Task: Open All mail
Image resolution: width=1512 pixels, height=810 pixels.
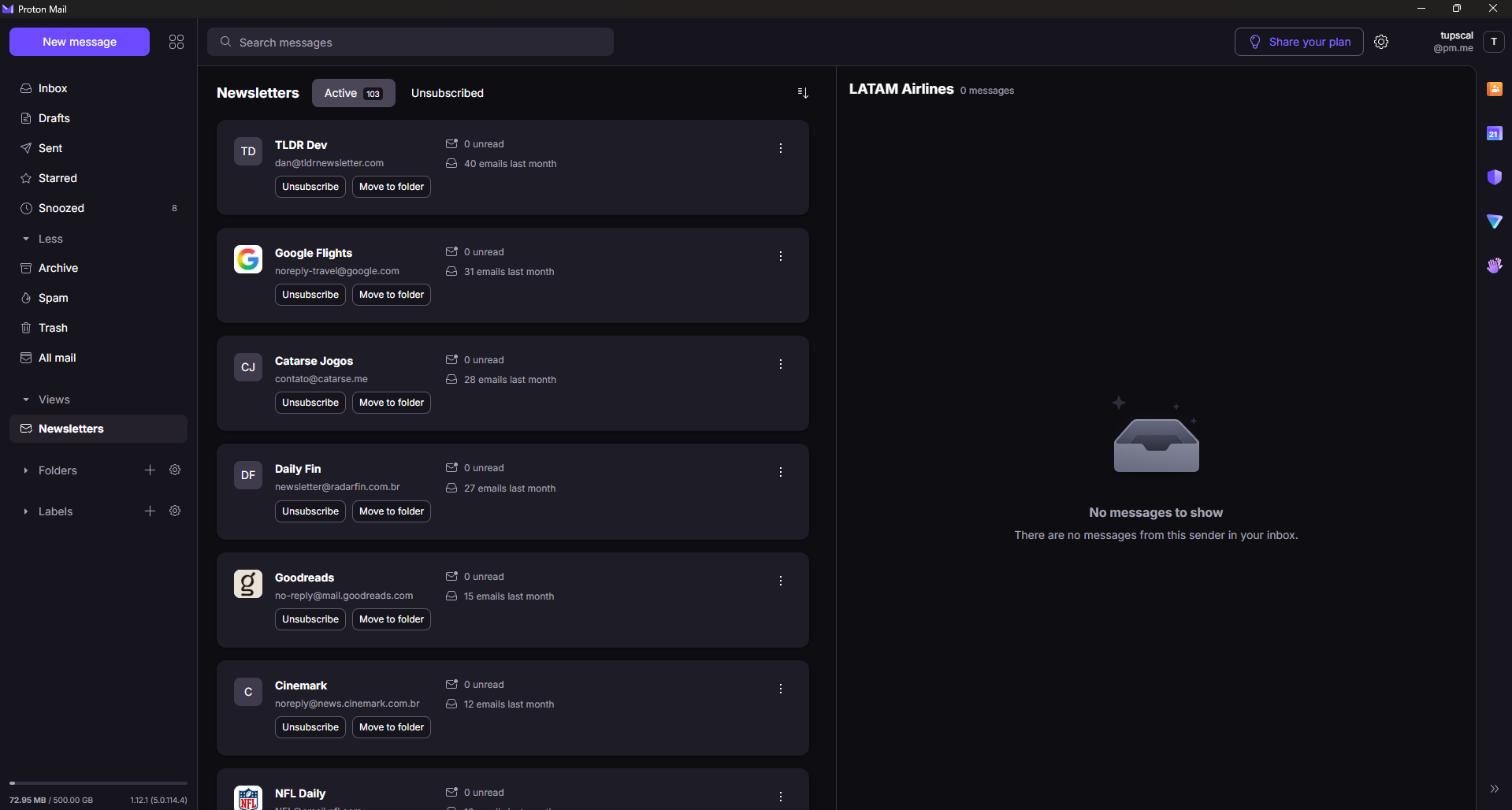Action: [98, 358]
